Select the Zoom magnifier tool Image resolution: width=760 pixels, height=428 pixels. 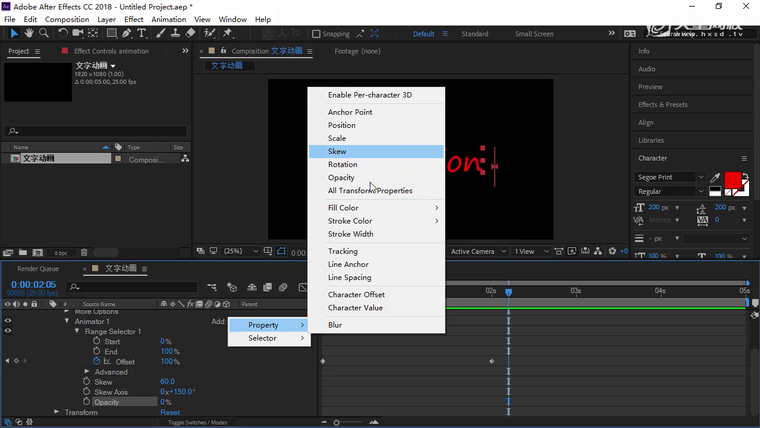click(41, 33)
